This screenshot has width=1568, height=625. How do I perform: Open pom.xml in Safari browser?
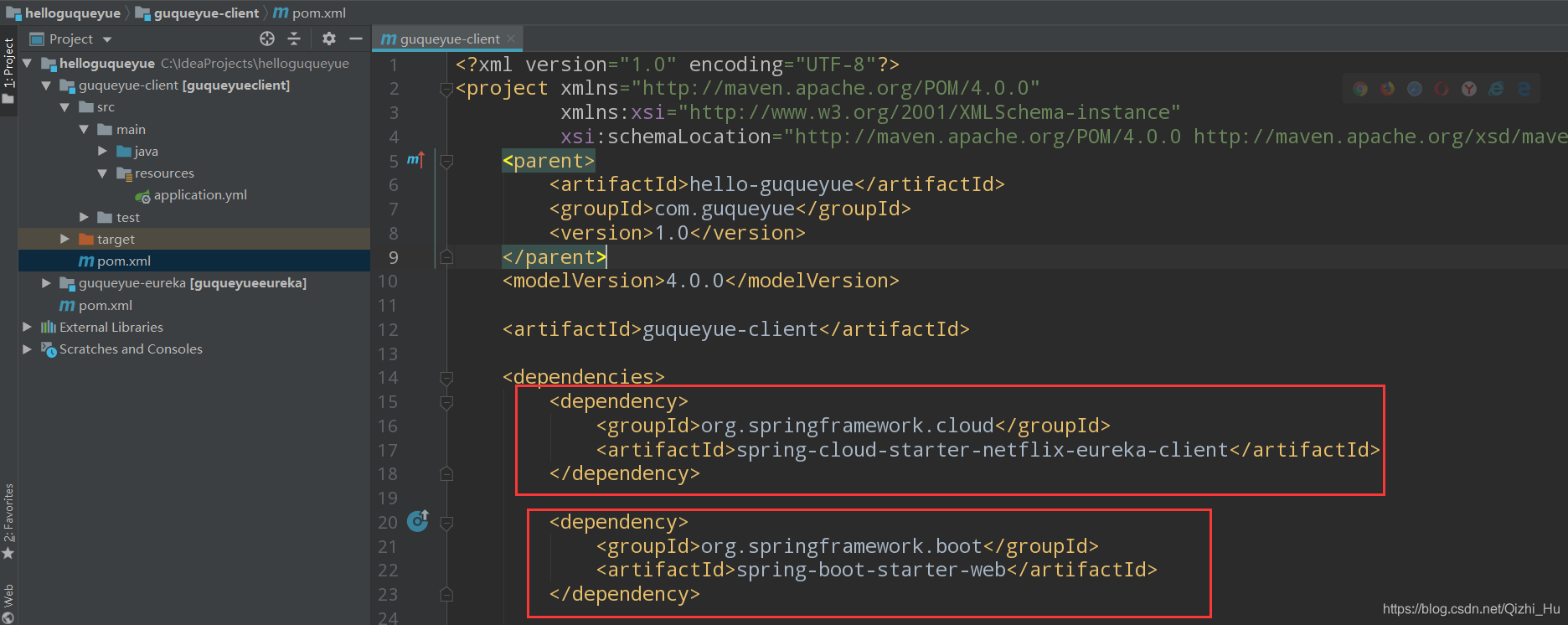click(x=1415, y=89)
